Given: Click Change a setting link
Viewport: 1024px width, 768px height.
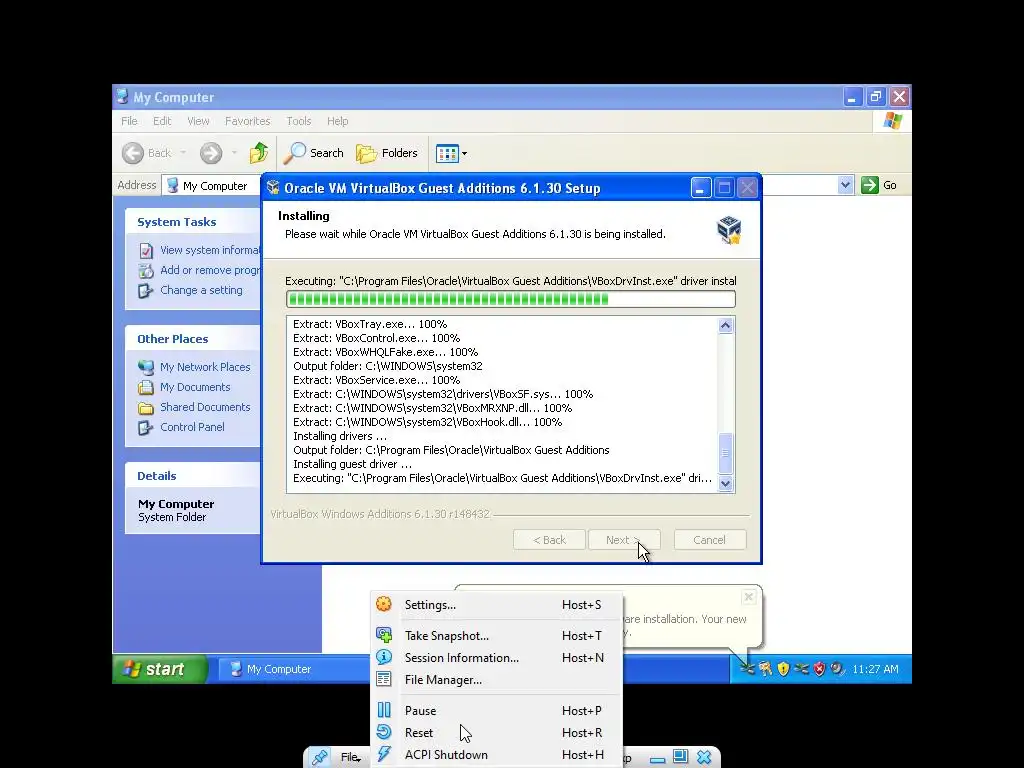Looking at the screenshot, I should coord(201,290).
